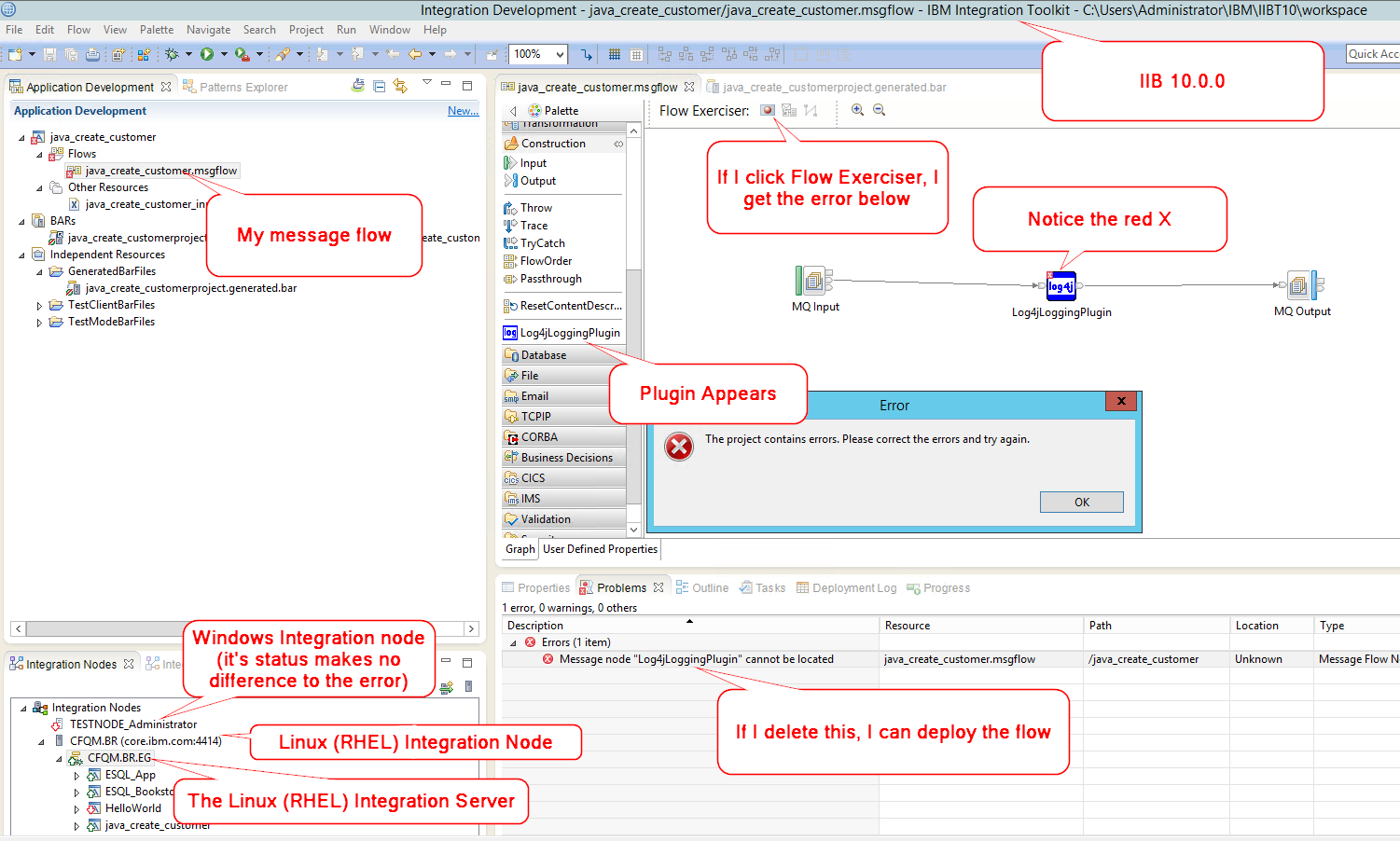
Task: Expand the TestClientBarFiles folder
Action: pyautogui.click(x=39, y=305)
